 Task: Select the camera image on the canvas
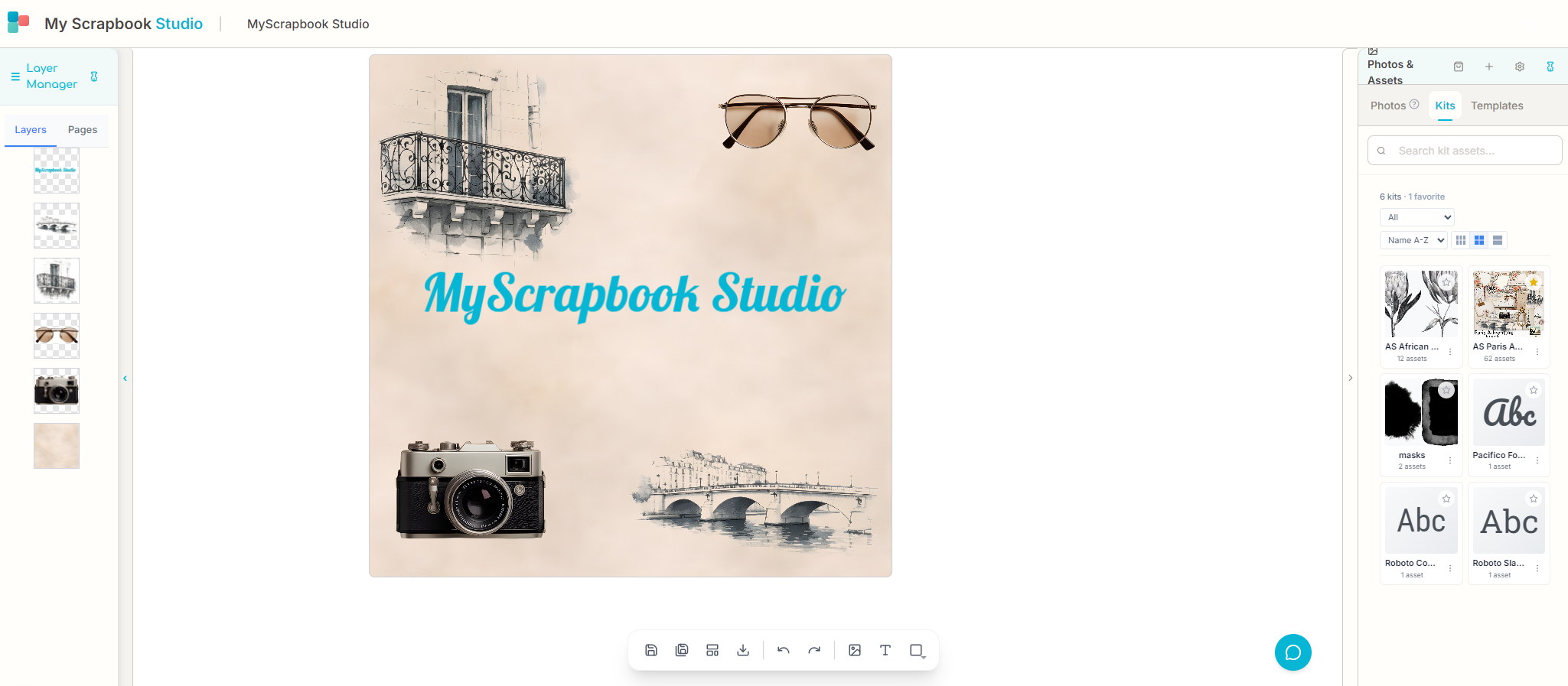[471, 488]
